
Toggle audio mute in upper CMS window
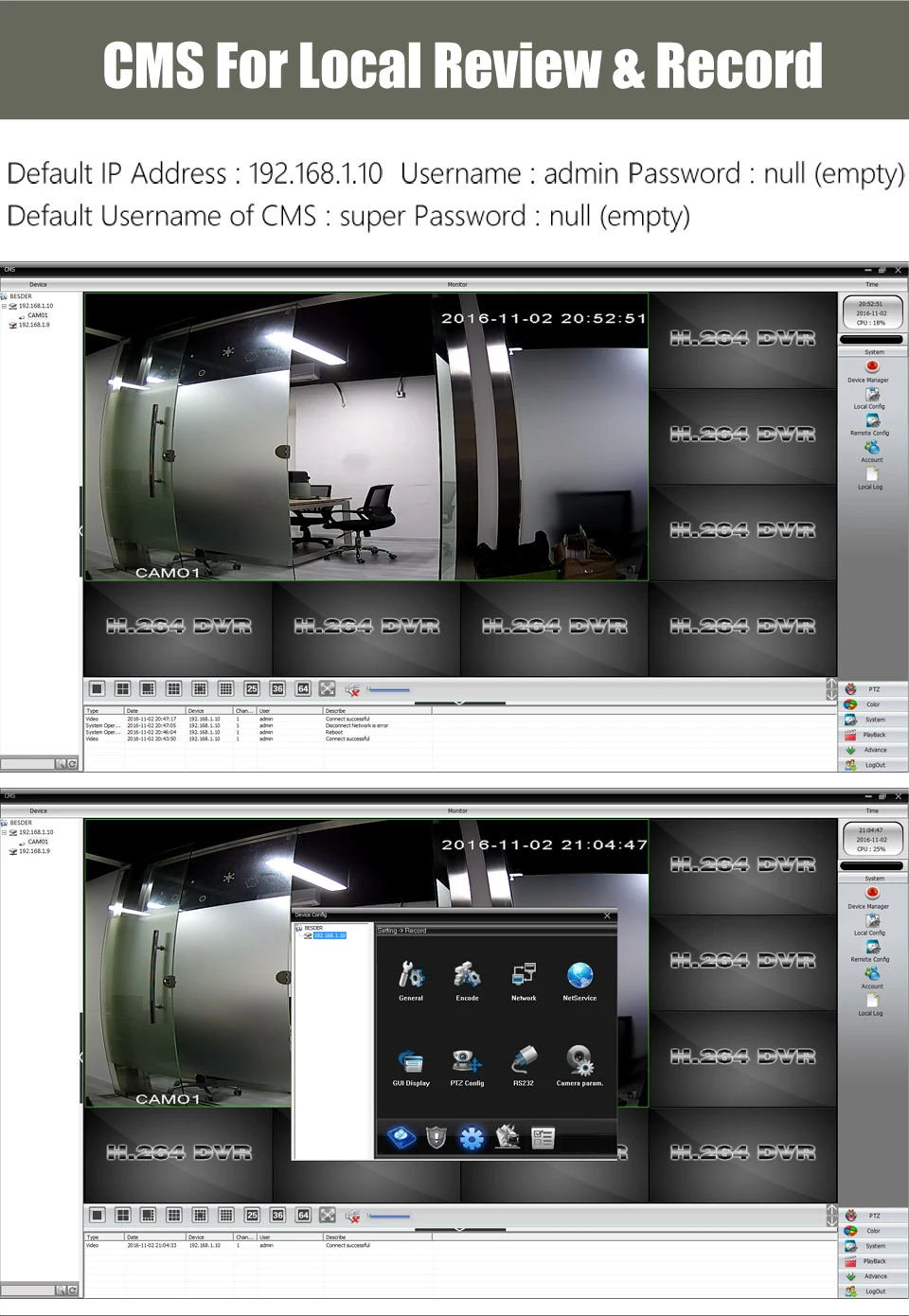tap(352, 689)
